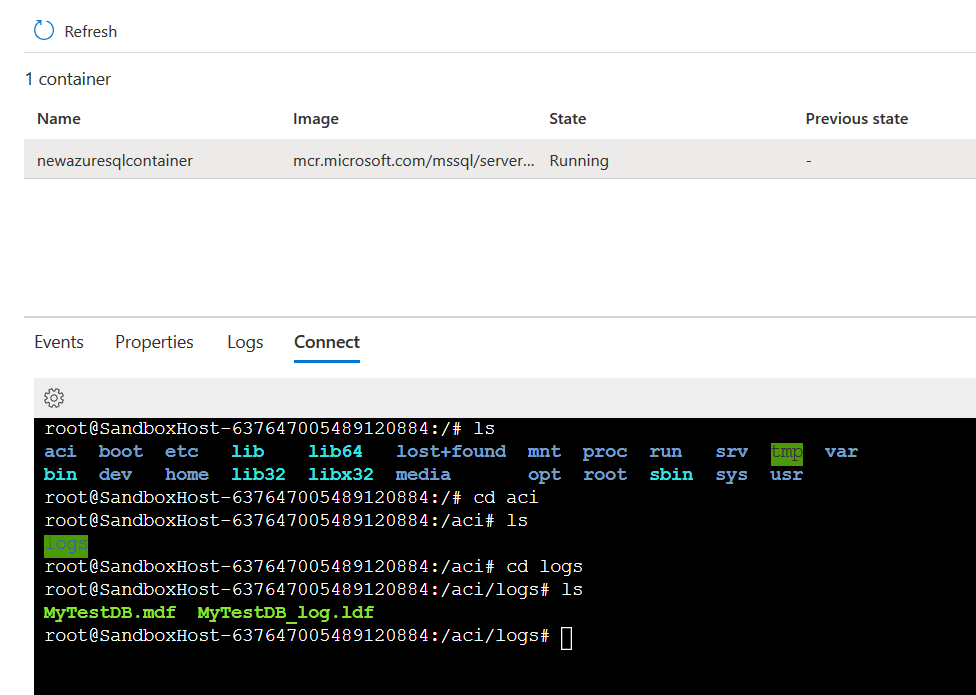976x695 pixels.
Task: Click the terminal cursor at the prompt
Action: tap(566, 636)
